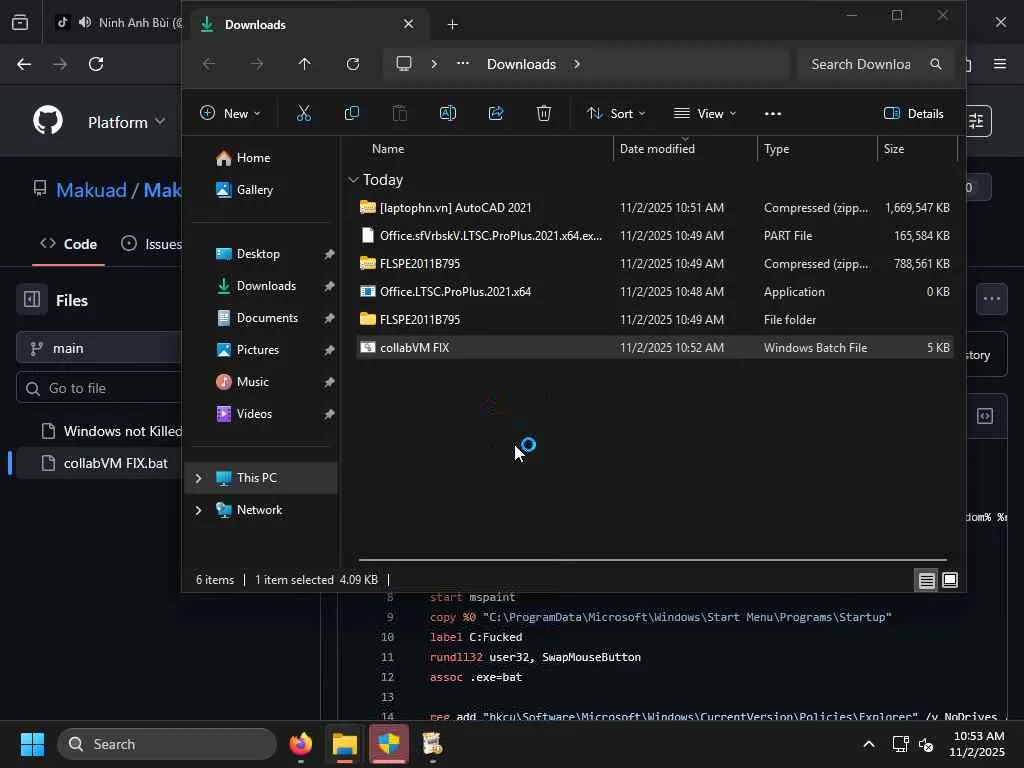
Task: Open the browser hamburger menu
Action: (1000, 64)
